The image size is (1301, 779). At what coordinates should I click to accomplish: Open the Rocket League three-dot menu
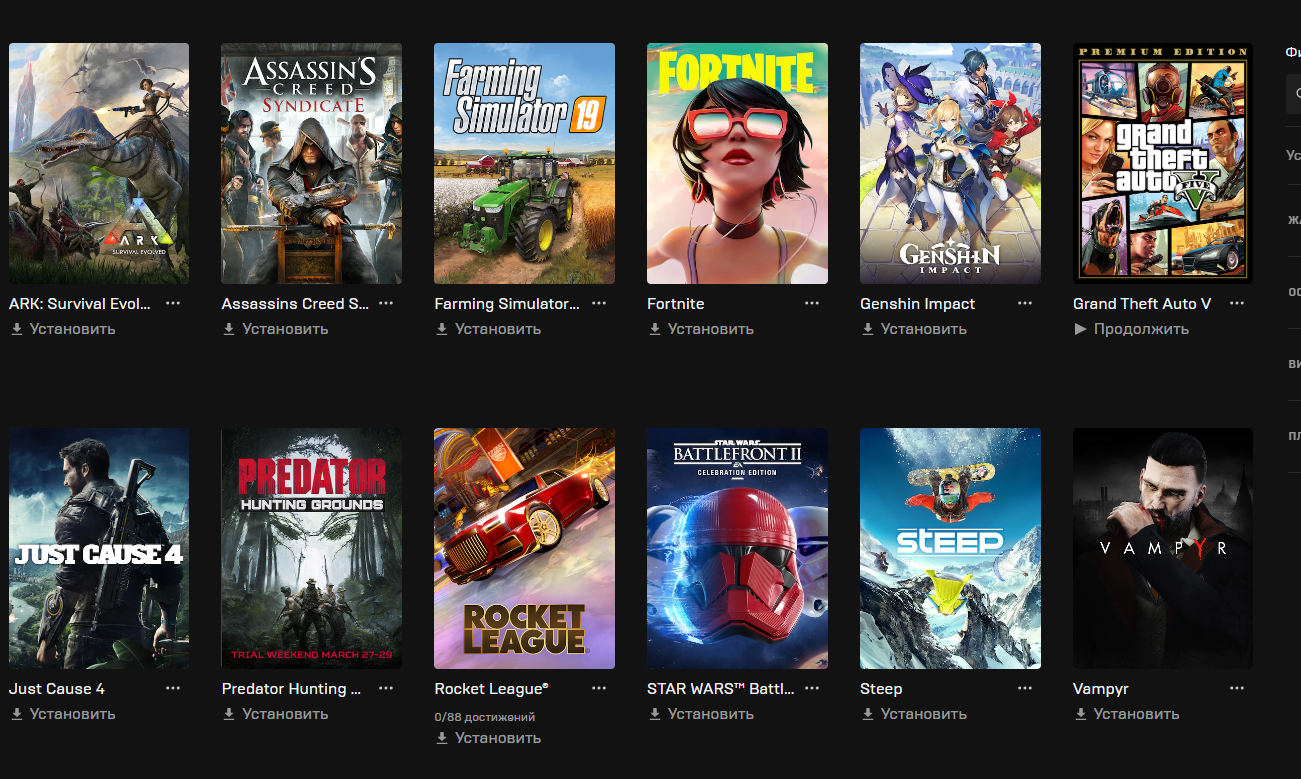point(599,688)
